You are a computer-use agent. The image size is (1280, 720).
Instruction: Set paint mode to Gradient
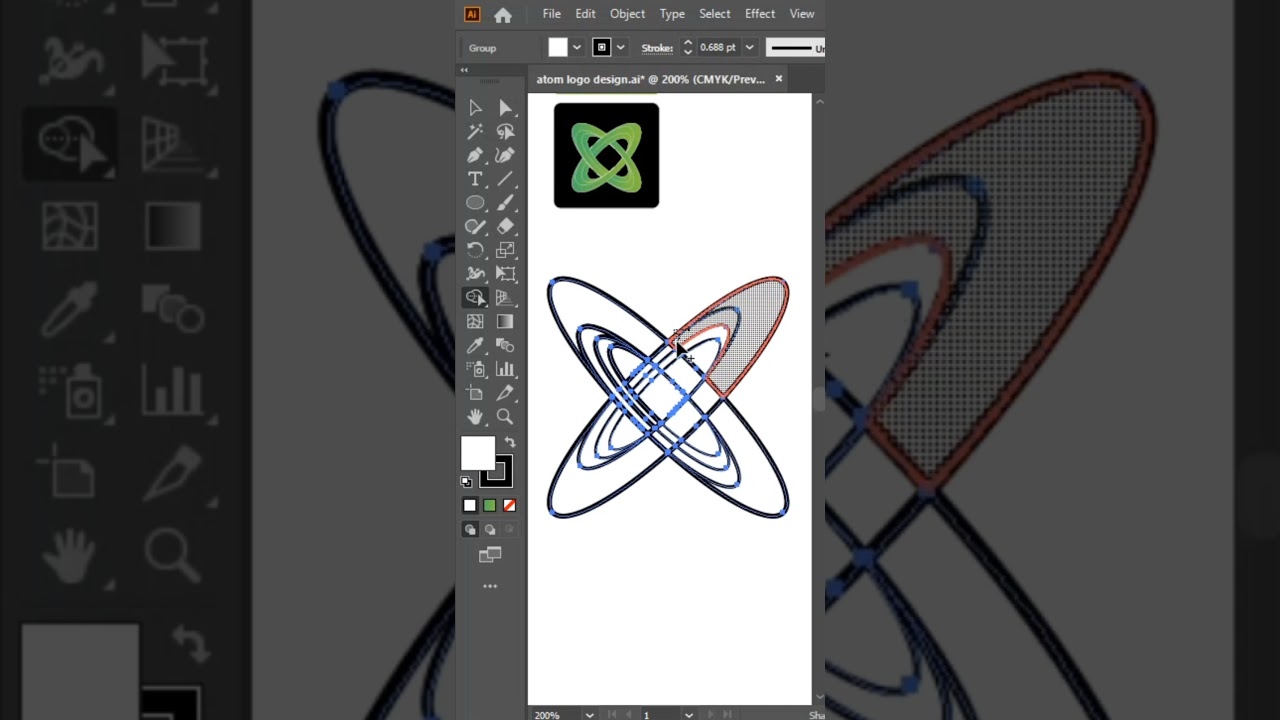[489, 505]
